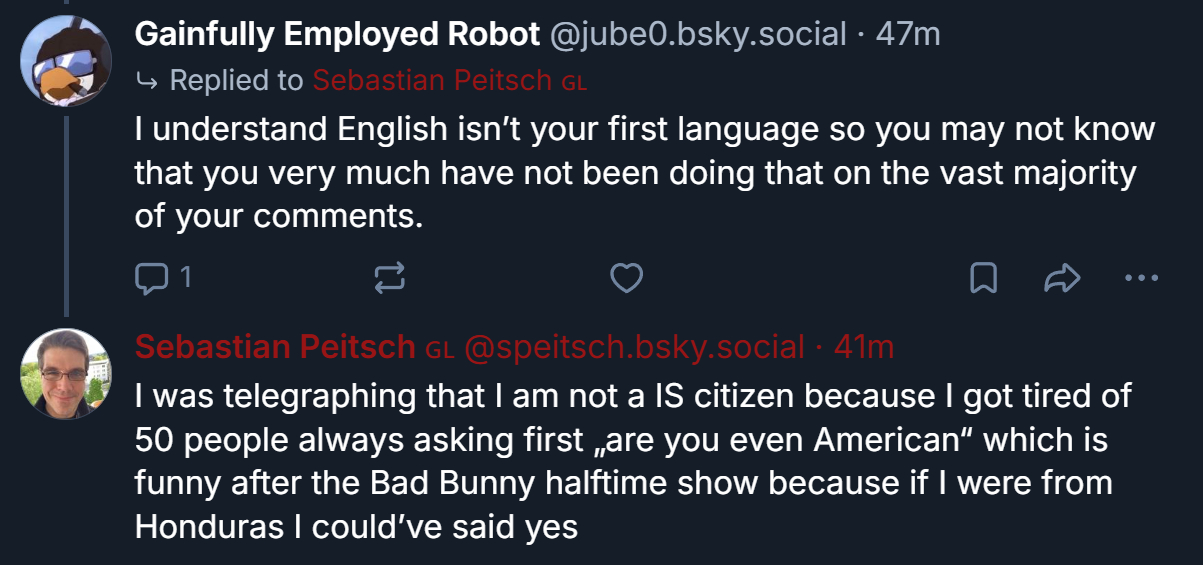Open Sebastian Peitsch's red display name
This screenshot has width=1203, height=565.
[x=275, y=347]
